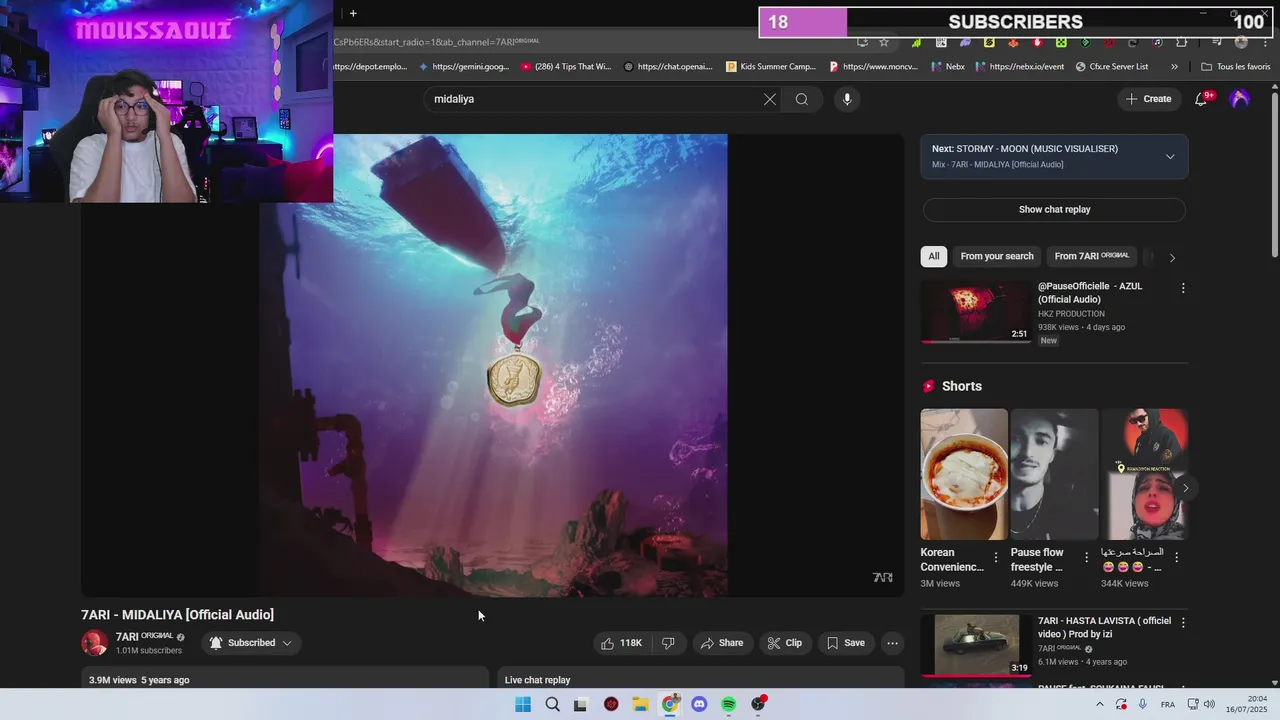
Task: Open the 7ARI channel name link
Action: [x=144, y=636]
